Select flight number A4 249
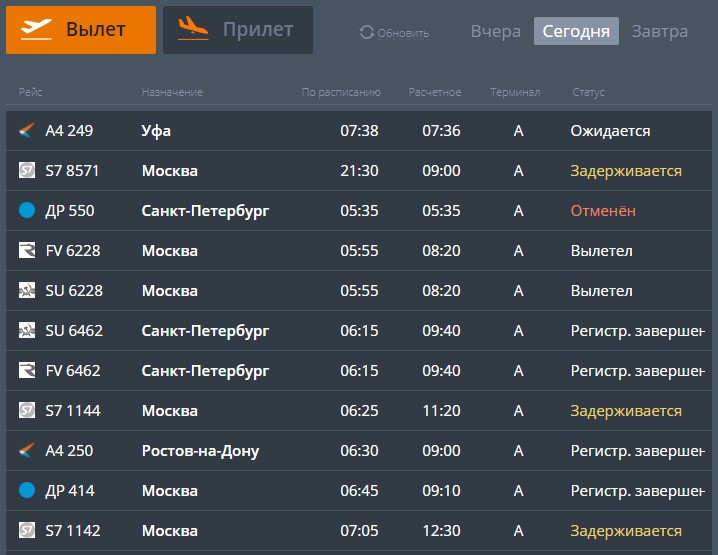Image resolution: width=718 pixels, height=555 pixels. [69, 131]
